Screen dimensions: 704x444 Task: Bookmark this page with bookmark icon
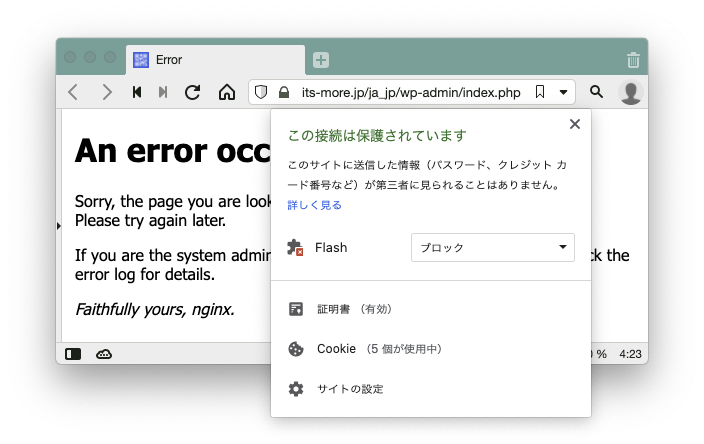pyautogui.click(x=540, y=93)
